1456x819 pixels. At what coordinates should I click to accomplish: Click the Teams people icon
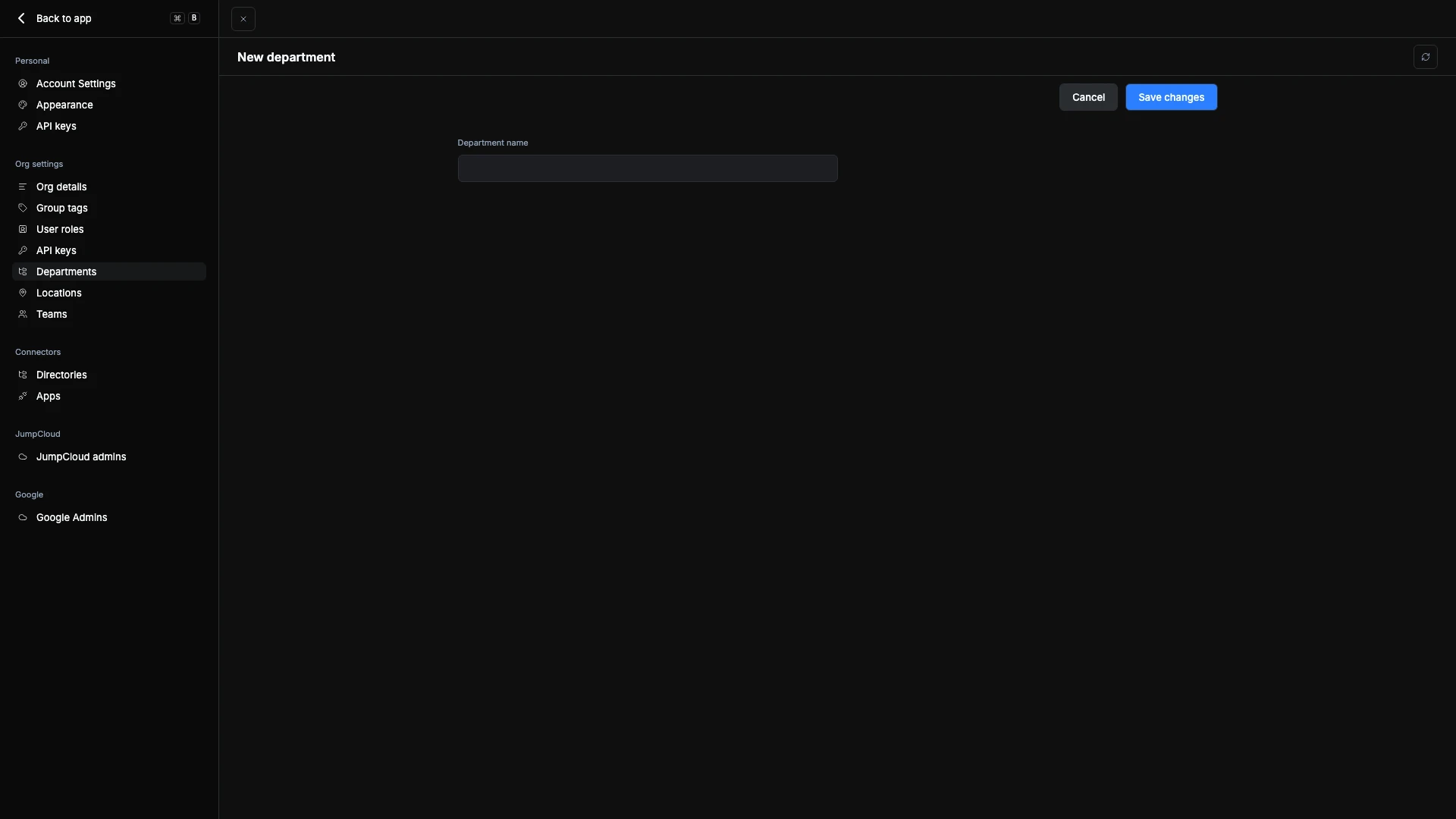(x=23, y=314)
